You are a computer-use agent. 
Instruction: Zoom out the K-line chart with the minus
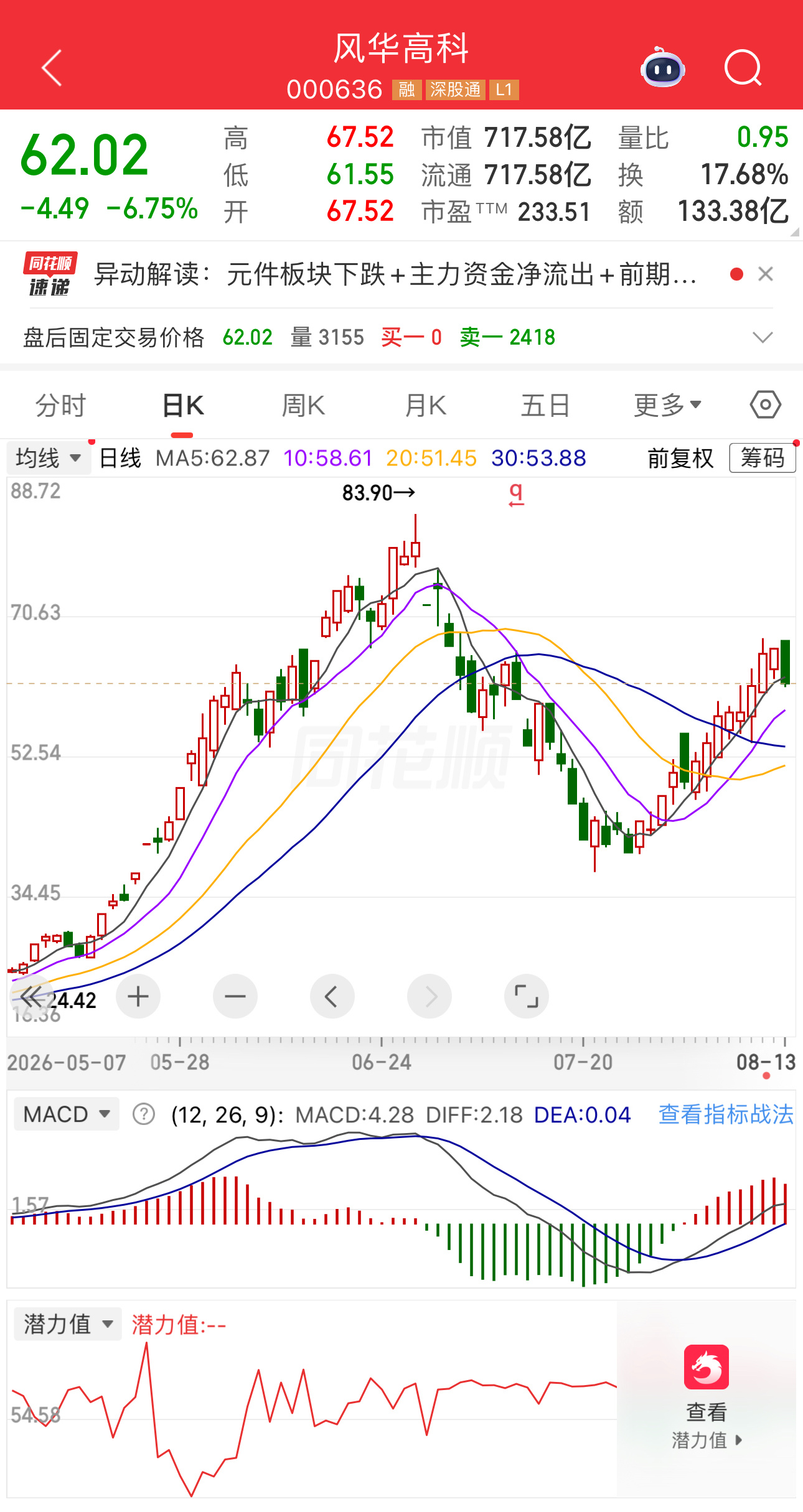pos(235,996)
